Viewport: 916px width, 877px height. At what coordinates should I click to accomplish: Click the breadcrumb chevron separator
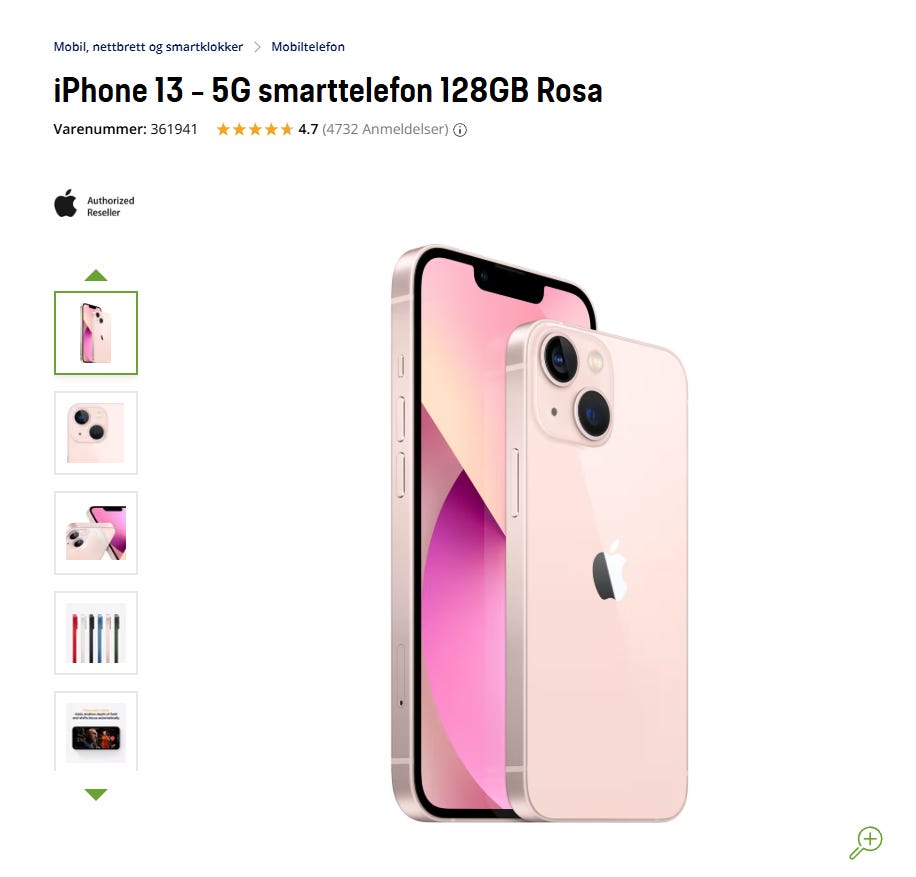click(257, 47)
